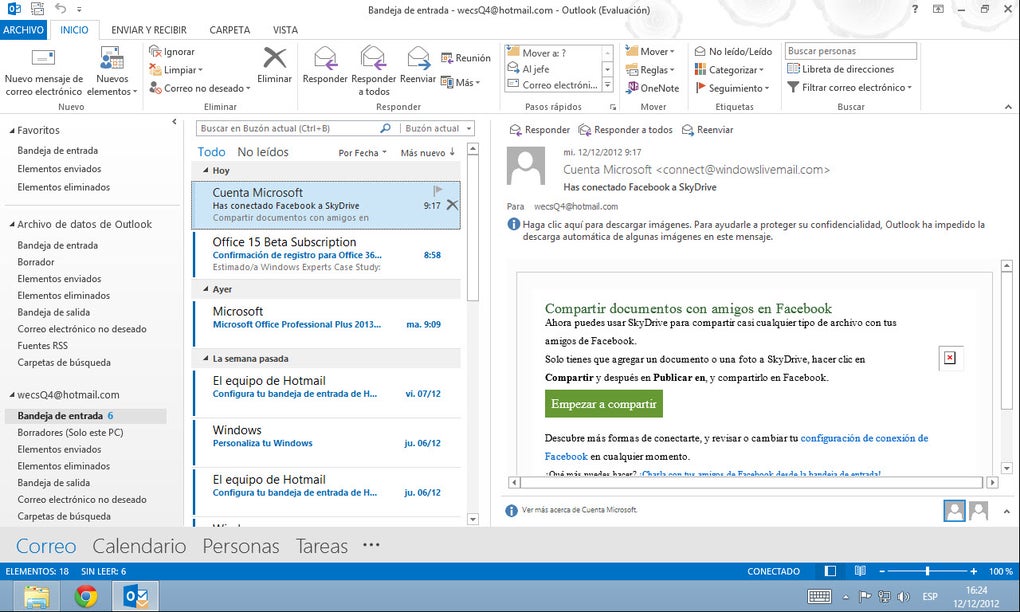Toggle Más nuevo sort order
This screenshot has width=1020, height=612.
click(427, 153)
